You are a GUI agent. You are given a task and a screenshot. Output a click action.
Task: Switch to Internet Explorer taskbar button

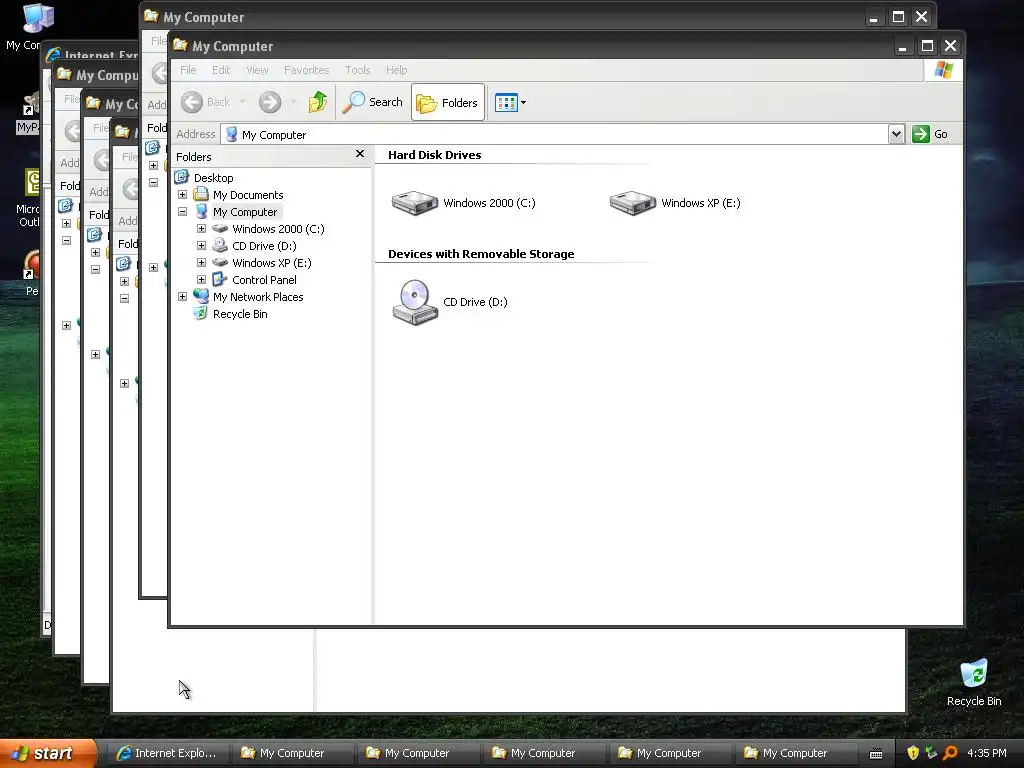(x=167, y=753)
